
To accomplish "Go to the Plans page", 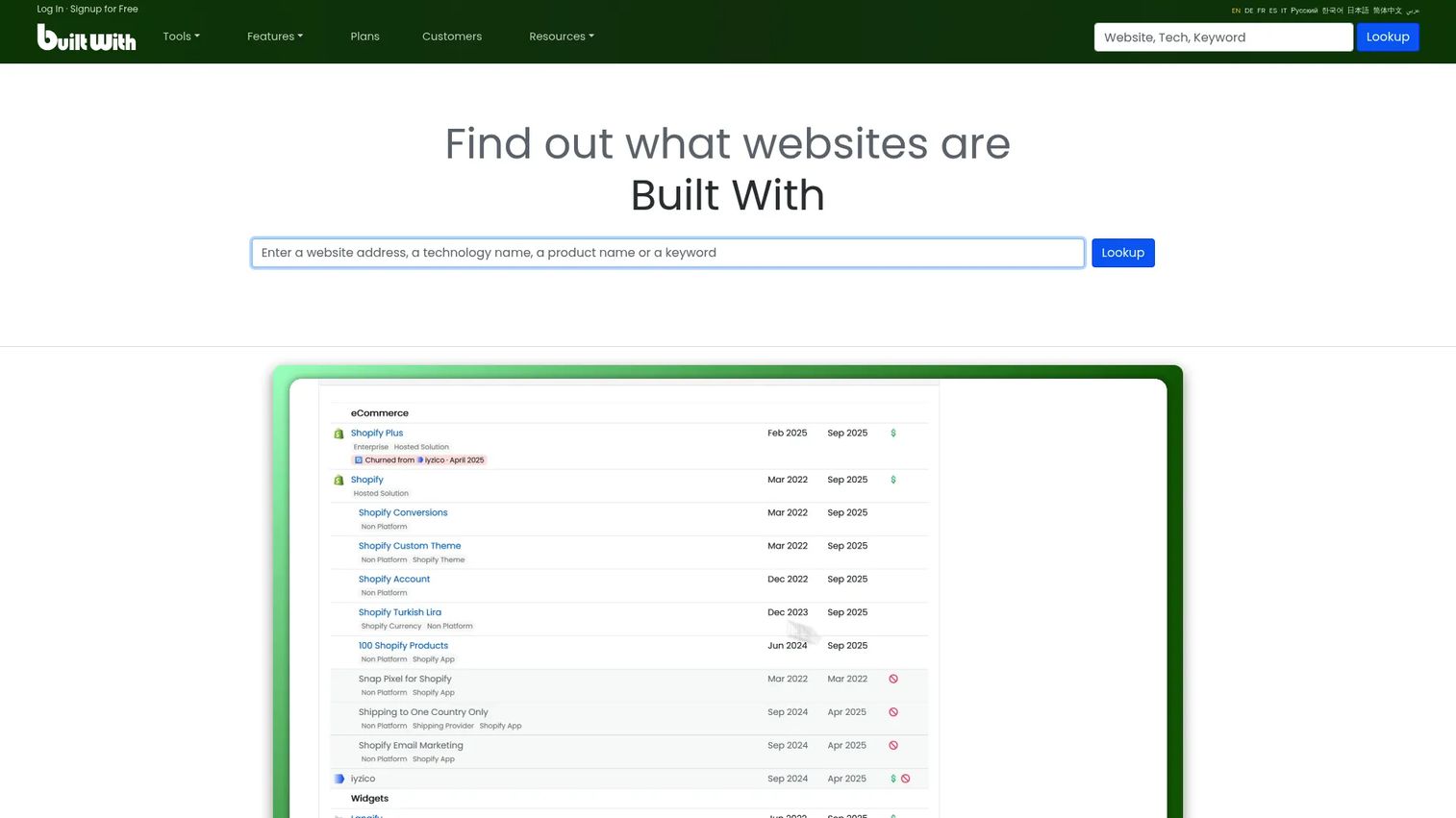I will [365, 37].
